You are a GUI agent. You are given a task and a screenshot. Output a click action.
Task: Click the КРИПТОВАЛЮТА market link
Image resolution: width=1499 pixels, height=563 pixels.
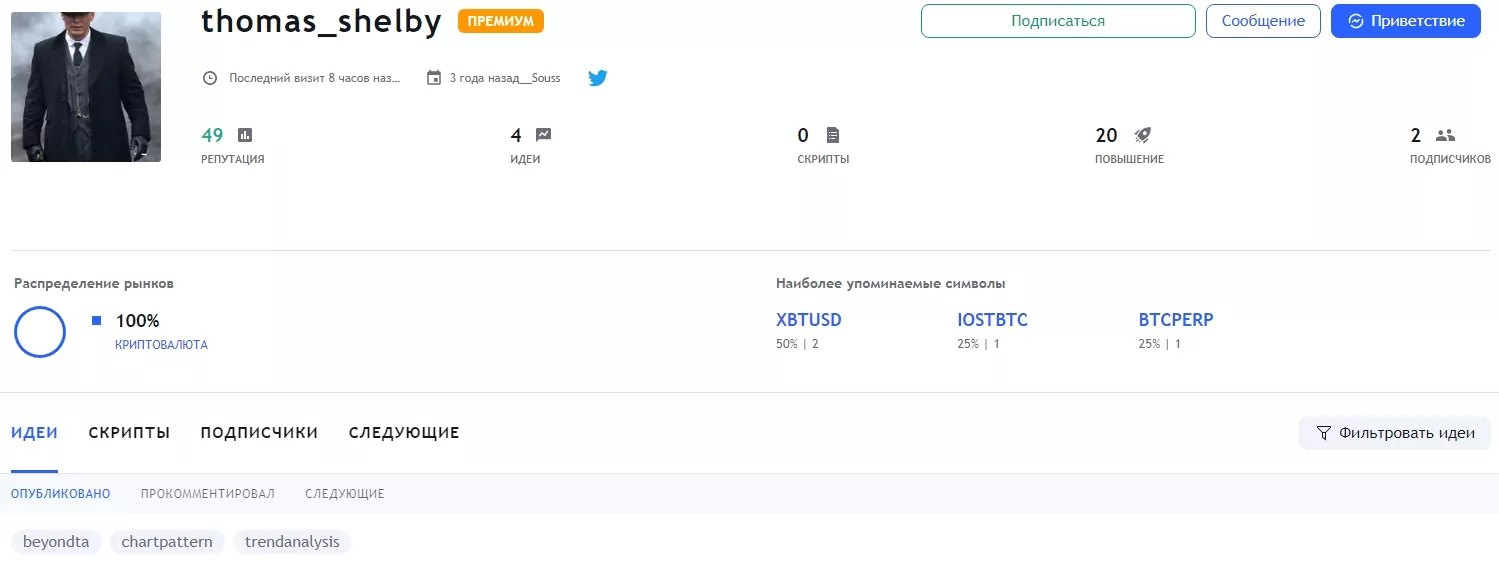pyautogui.click(x=162, y=345)
